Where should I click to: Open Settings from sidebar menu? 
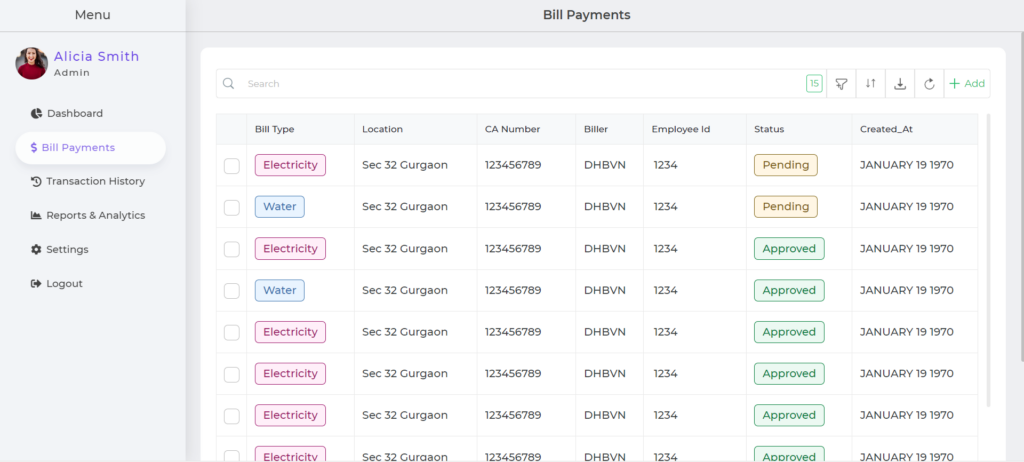[x=59, y=249]
